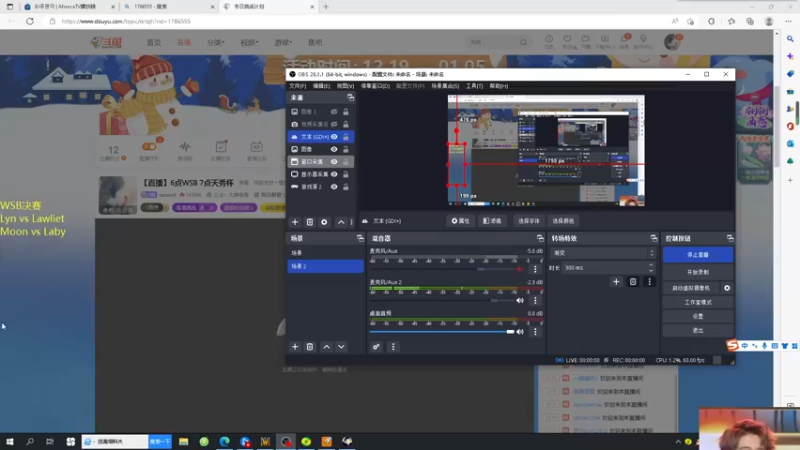
Task: Open three-dot options for 麦克风/Aux 2 channel
Action: pos(535,301)
